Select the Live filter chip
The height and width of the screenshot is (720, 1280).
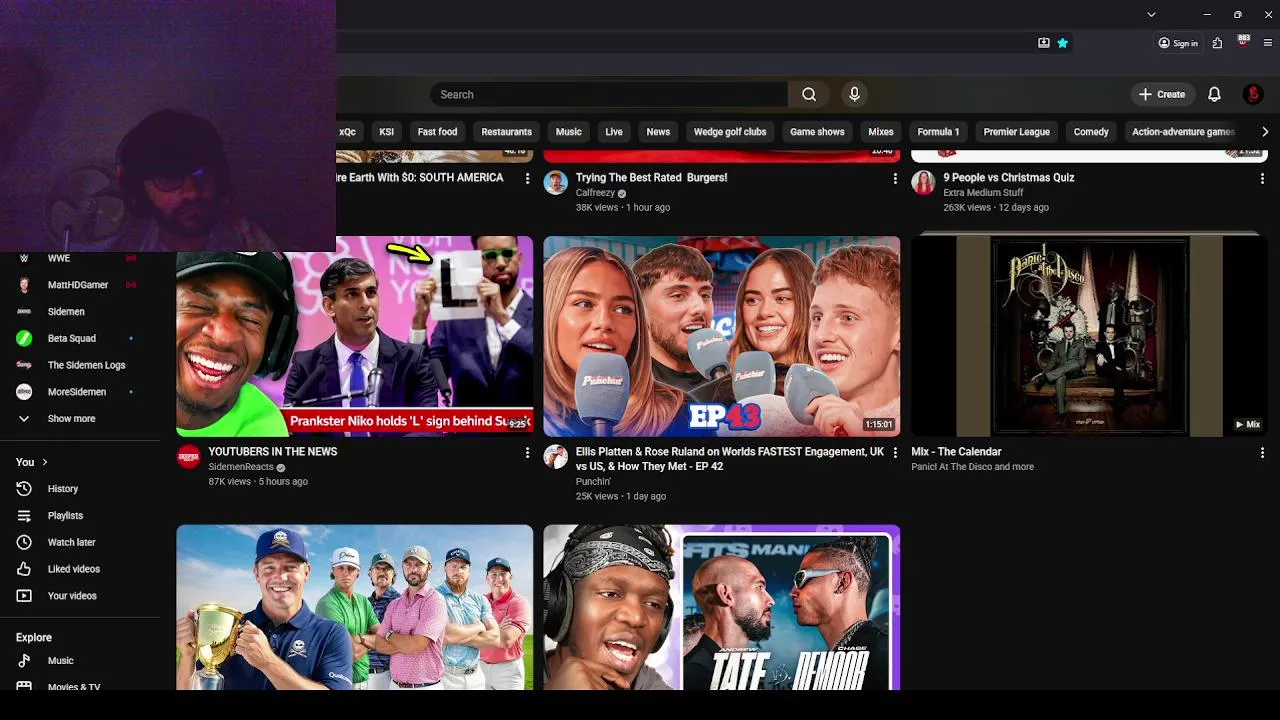(x=614, y=132)
